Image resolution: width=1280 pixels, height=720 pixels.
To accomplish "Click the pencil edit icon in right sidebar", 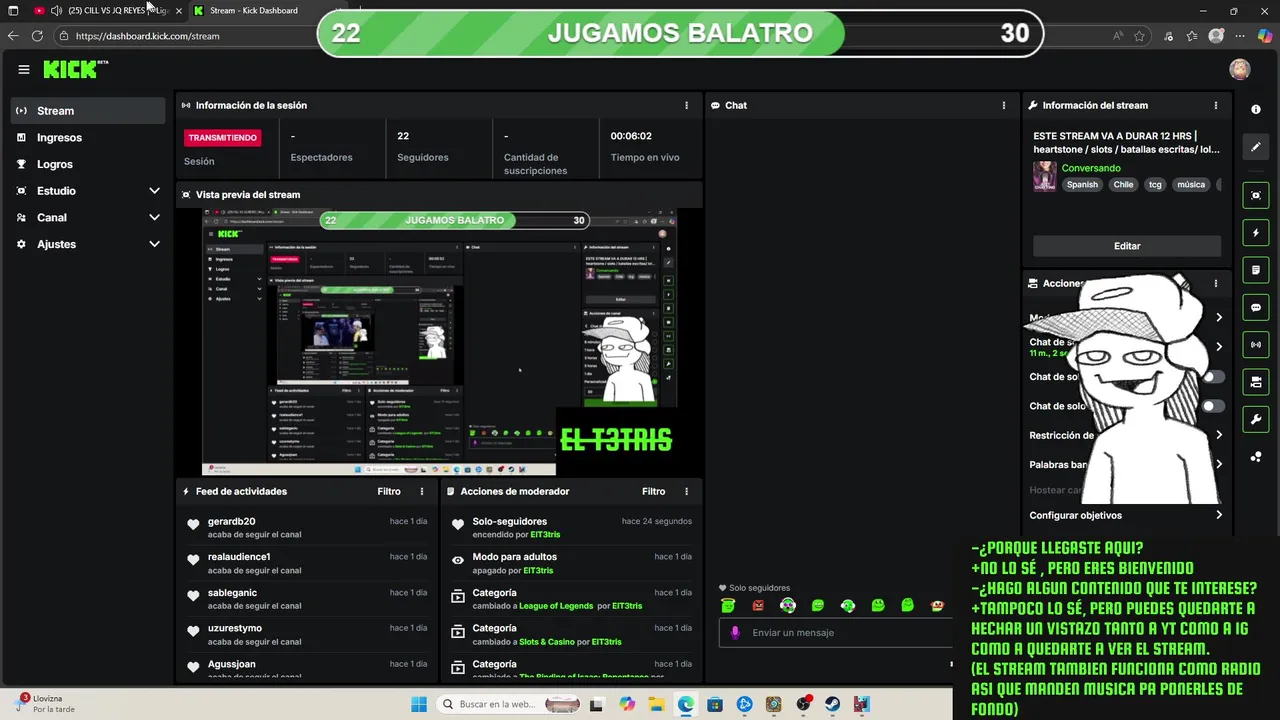I will tap(1256, 147).
